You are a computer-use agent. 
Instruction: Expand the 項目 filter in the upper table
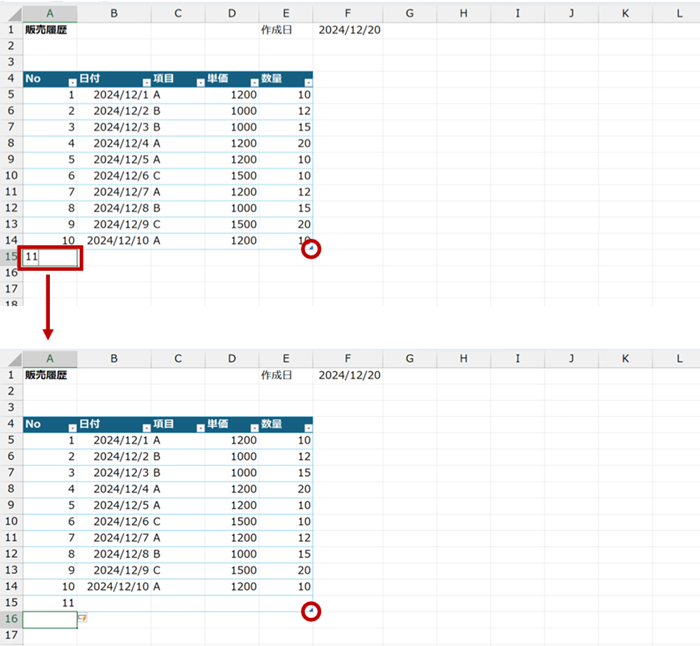[x=199, y=82]
